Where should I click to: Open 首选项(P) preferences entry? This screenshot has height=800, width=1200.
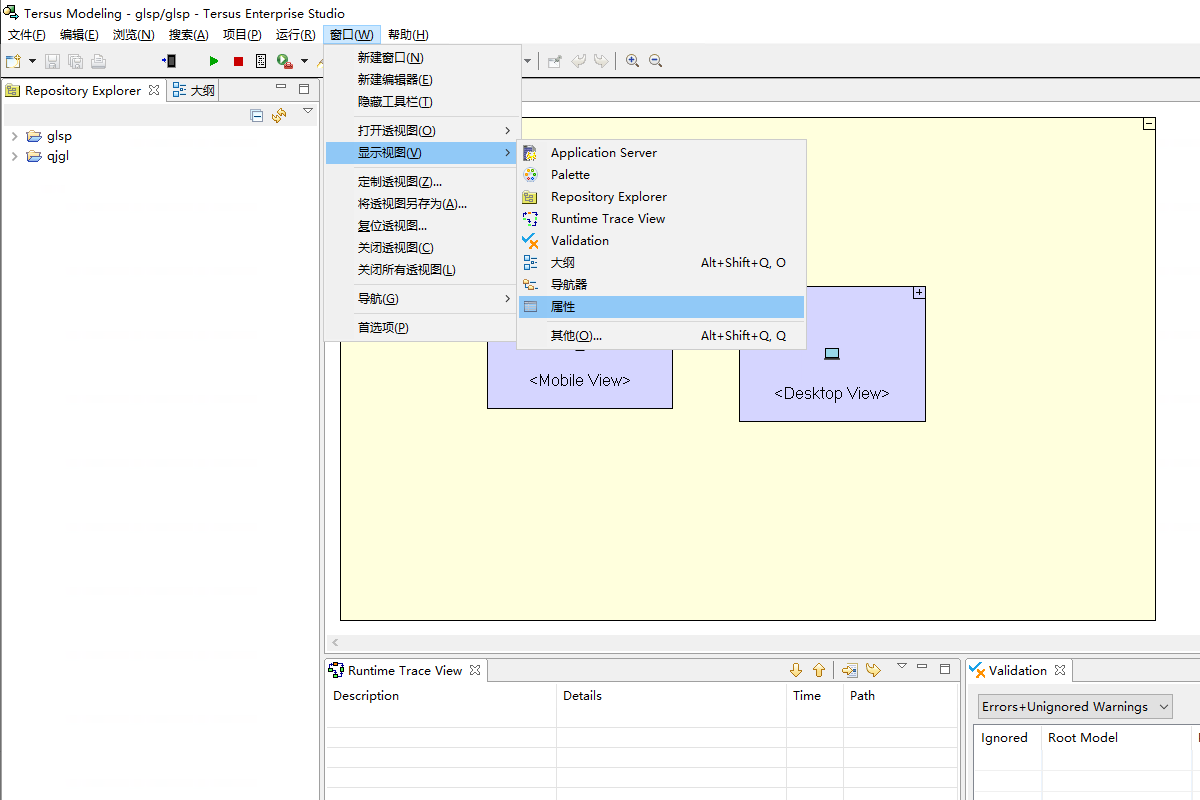(422, 328)
